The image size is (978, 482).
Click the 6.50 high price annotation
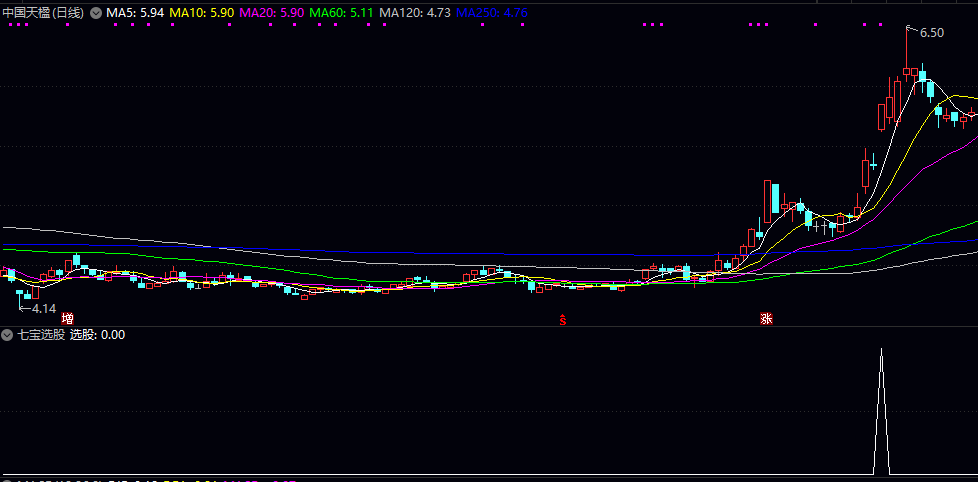(930, 33)
